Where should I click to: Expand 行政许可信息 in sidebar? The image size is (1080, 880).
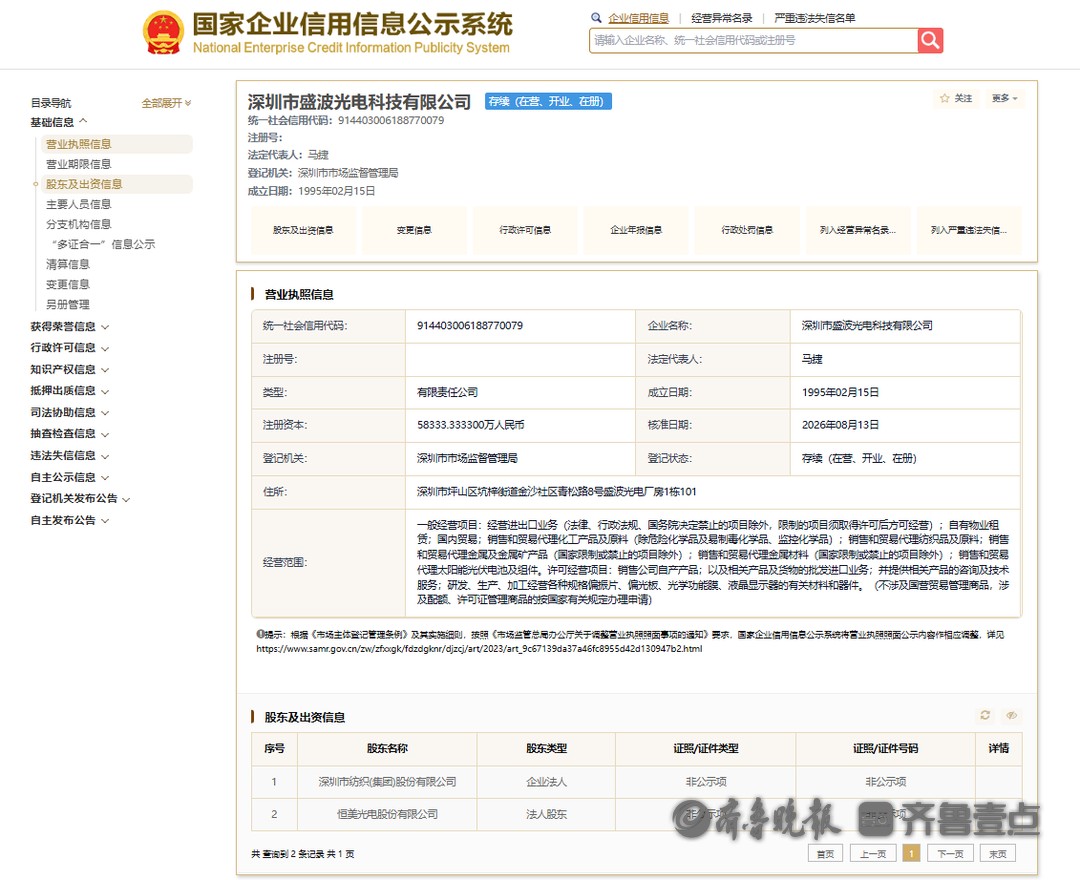(70, 348)
